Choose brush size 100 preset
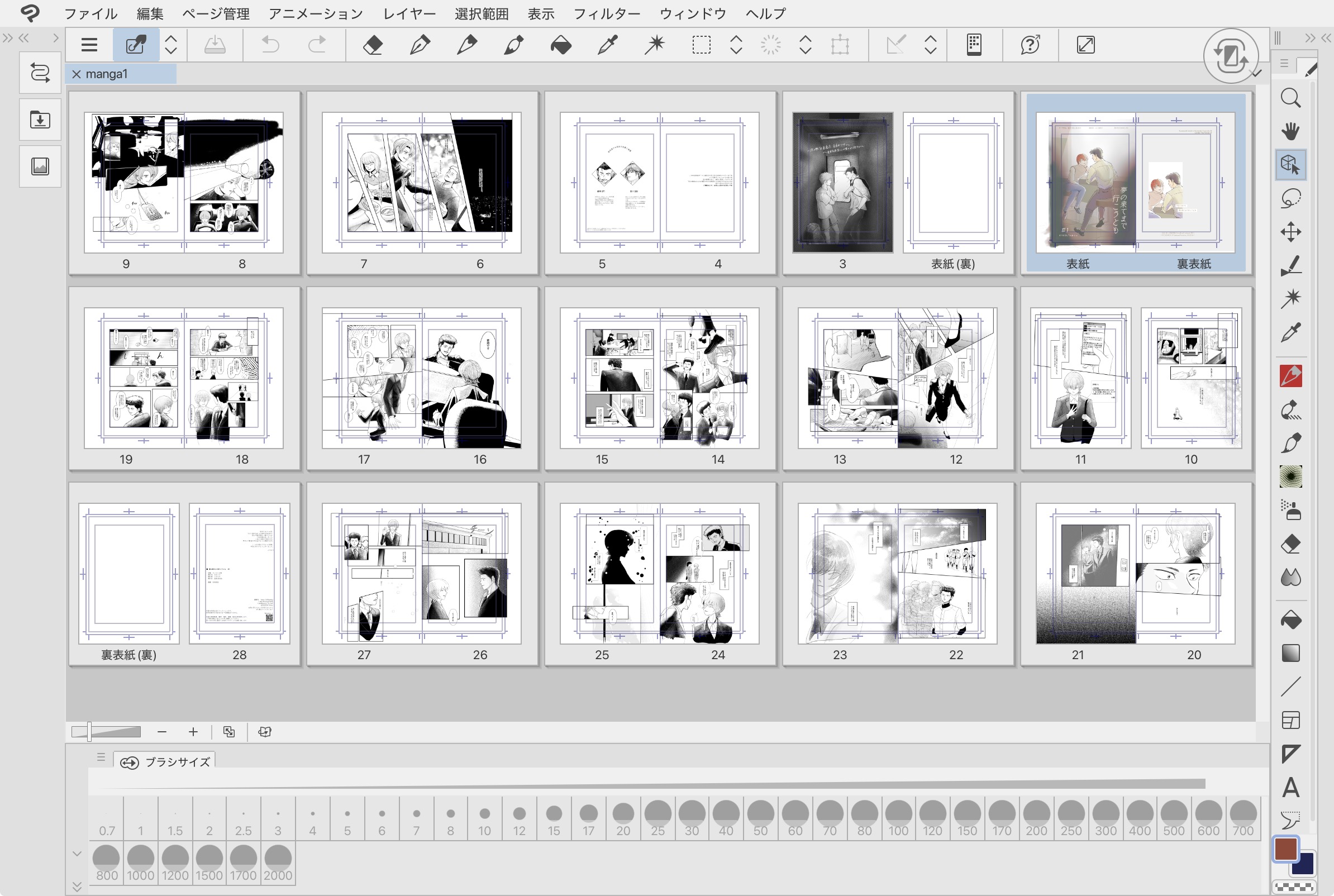Screen dimensions: 1334x896 [x=898, y=818]
